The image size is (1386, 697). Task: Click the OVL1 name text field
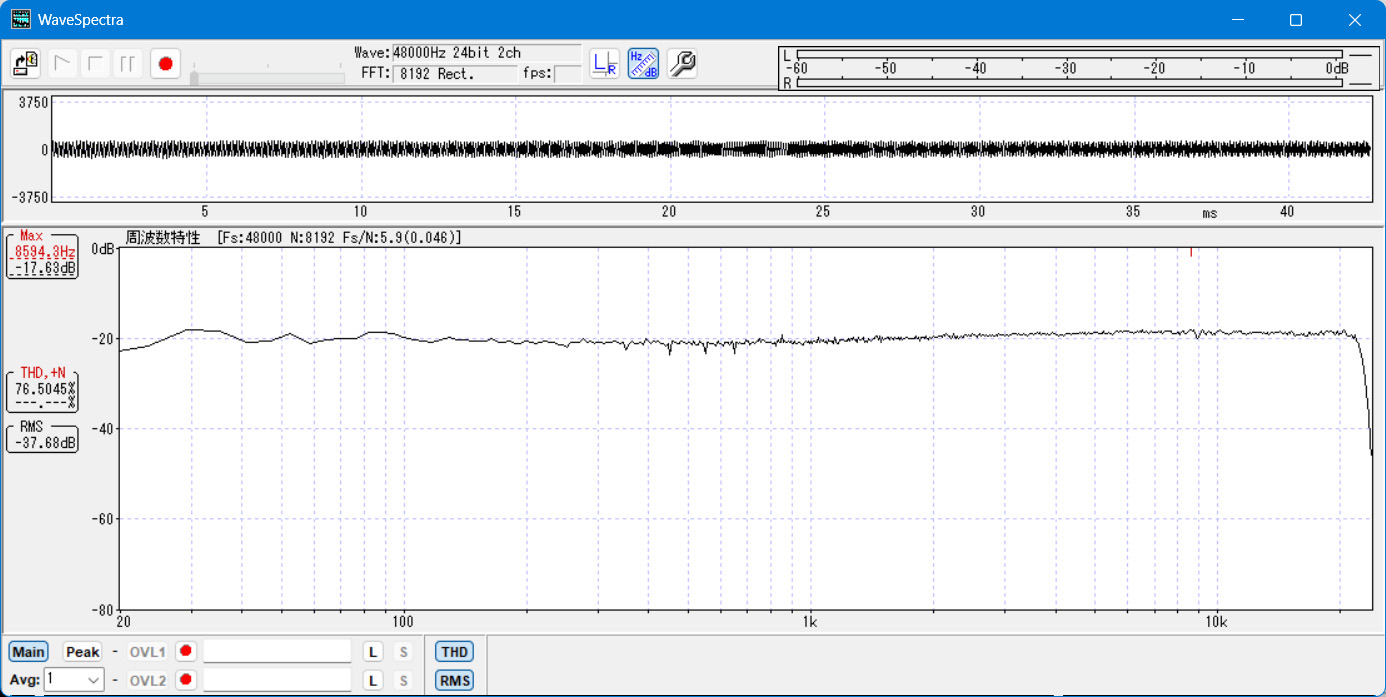(277, 652)
